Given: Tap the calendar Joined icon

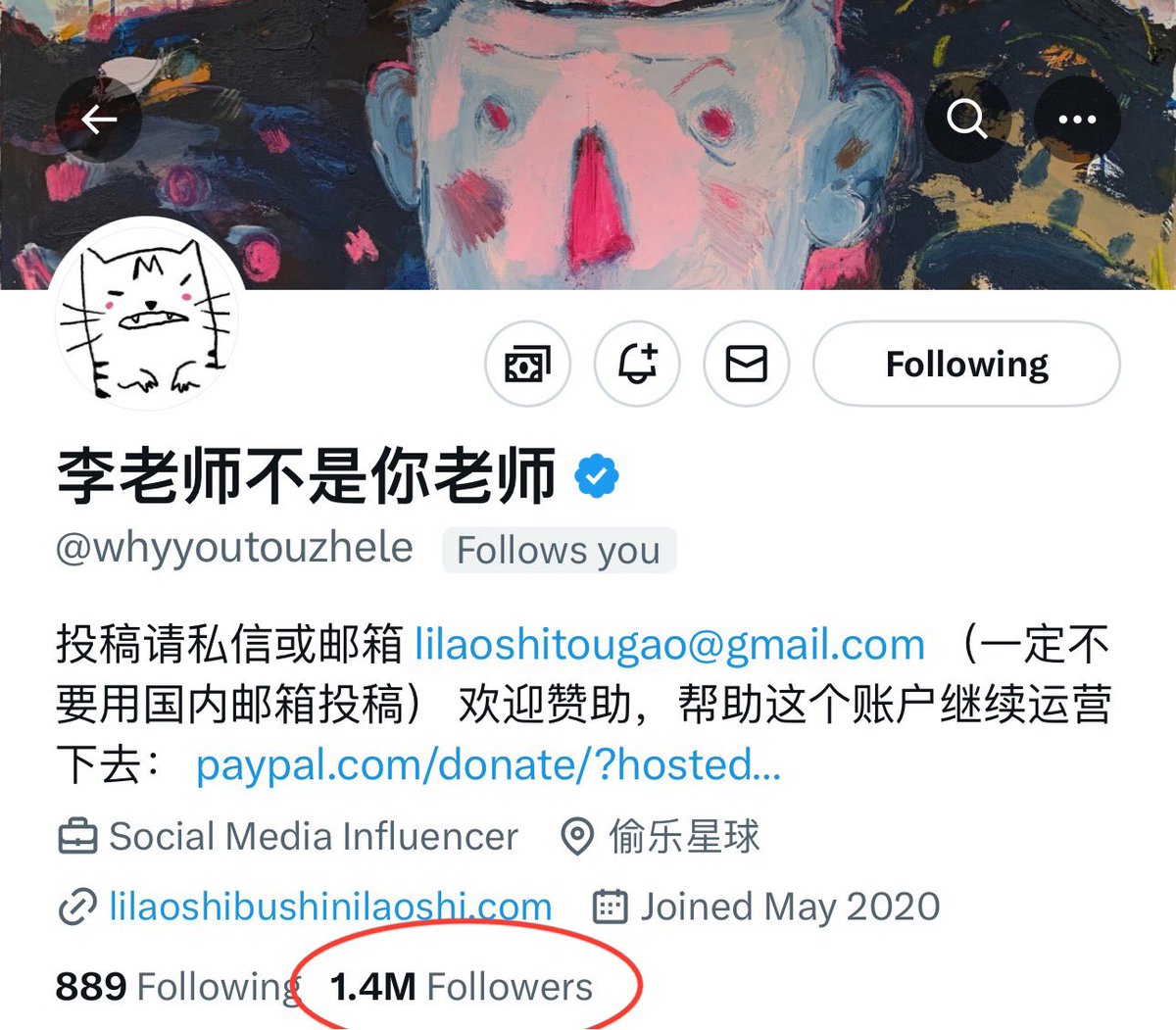Looking at the screenshot, I should 611,907.
